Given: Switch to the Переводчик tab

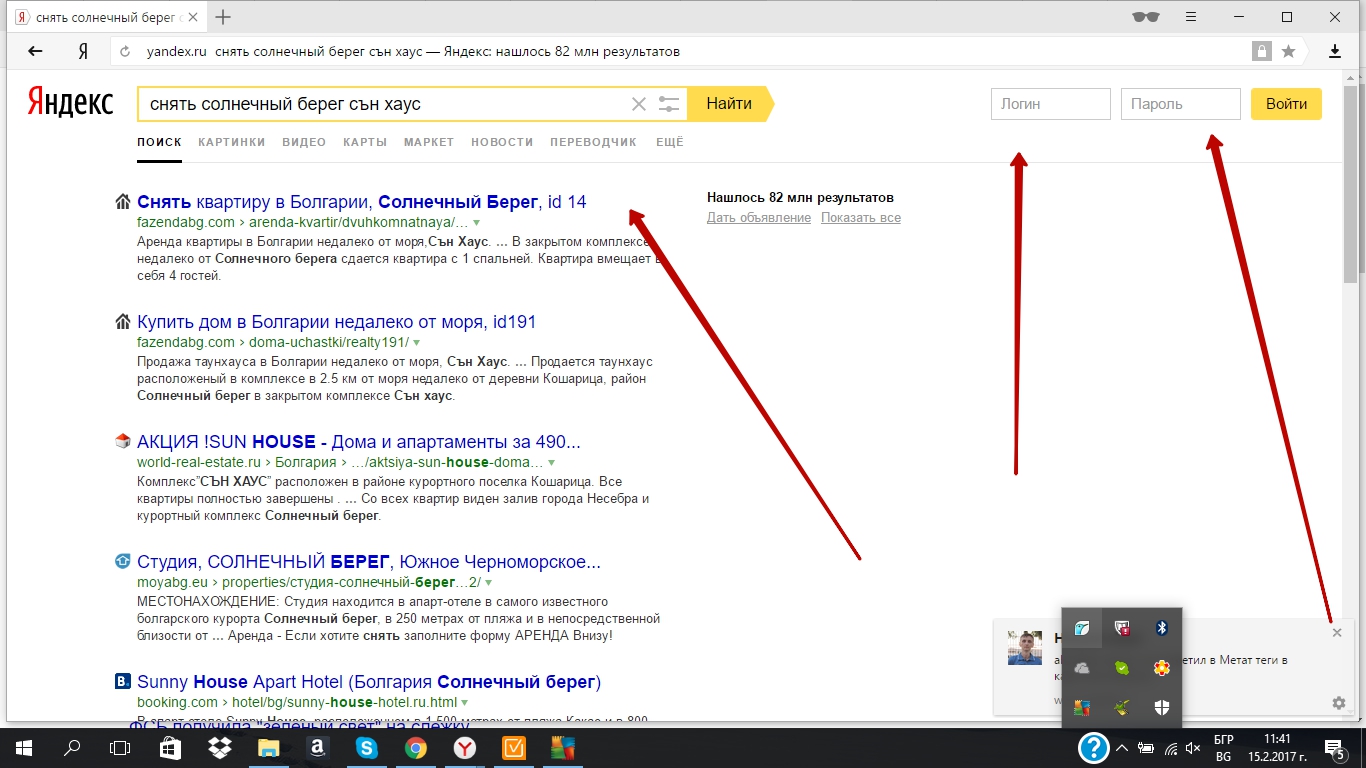Looking at the screenshot, I should (593, 142).
